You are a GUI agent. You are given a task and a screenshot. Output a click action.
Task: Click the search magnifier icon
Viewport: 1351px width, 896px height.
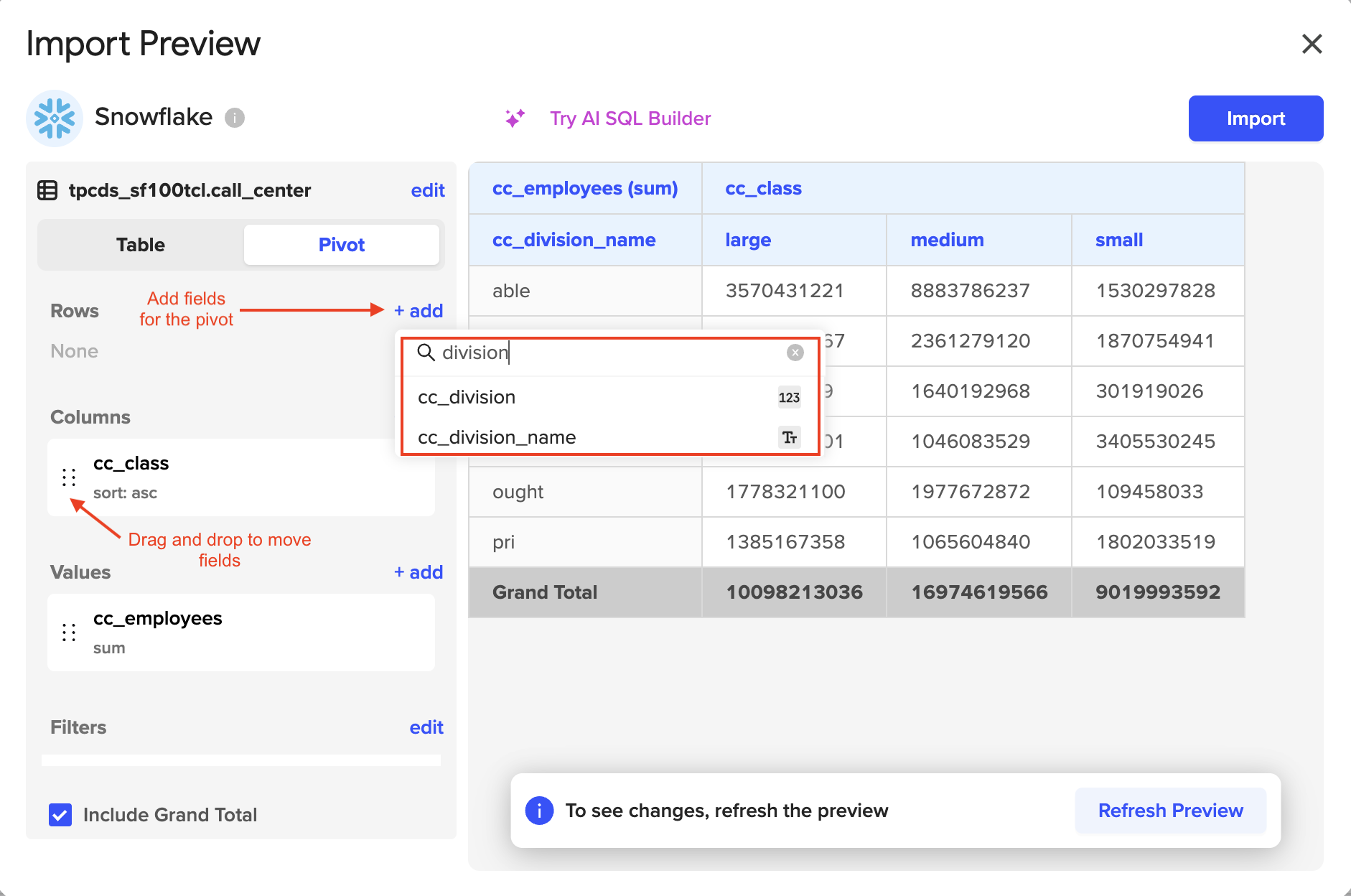click(426, 353)
